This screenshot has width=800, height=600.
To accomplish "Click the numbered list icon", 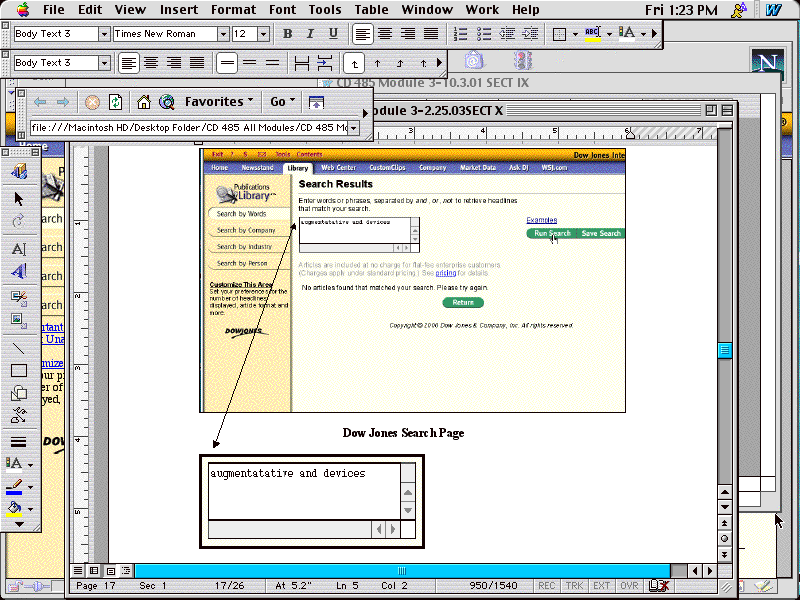I will 460,34.
